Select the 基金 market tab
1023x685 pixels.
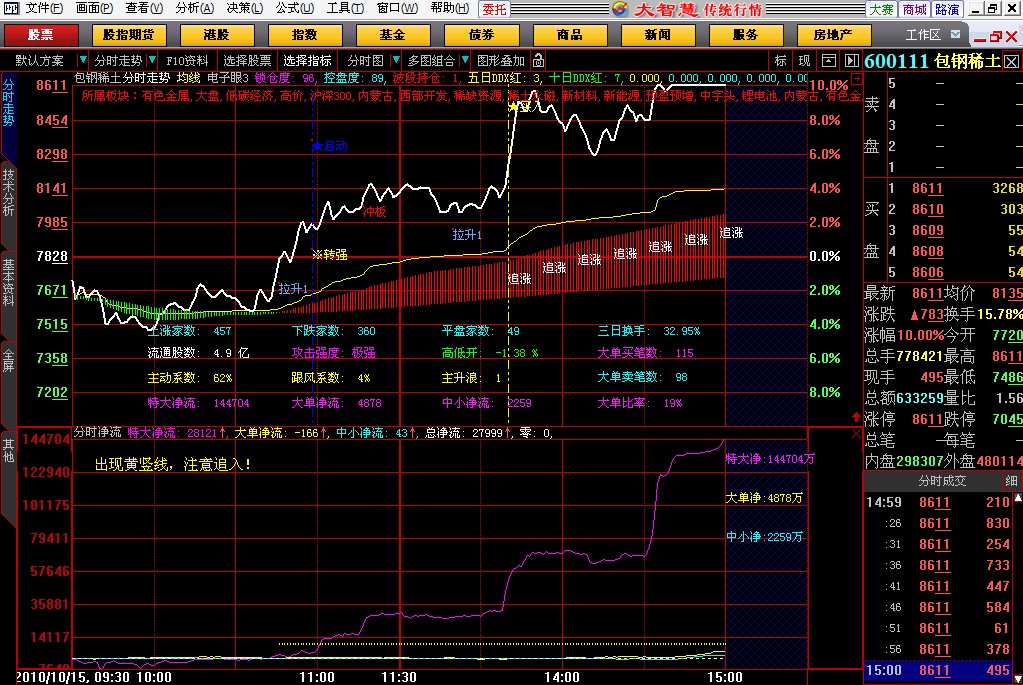click(393, 35)
